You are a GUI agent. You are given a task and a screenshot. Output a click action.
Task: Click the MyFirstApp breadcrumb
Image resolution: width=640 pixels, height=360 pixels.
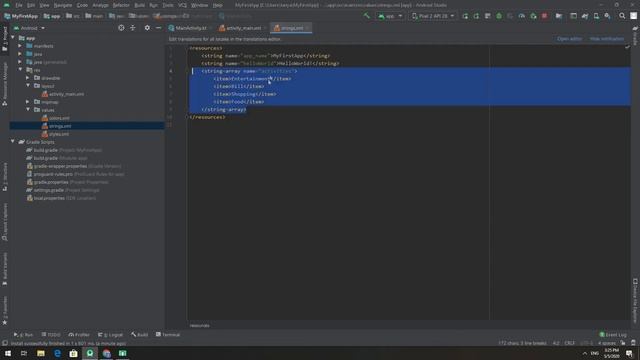(20, 16)
